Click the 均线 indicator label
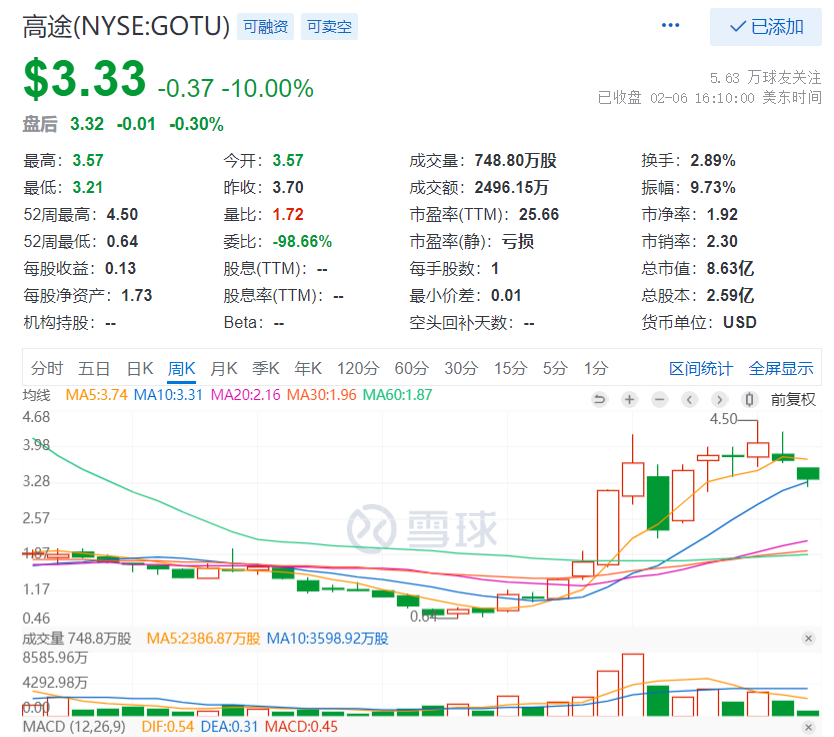Screen dimensions: 834x737 point(36,395)
